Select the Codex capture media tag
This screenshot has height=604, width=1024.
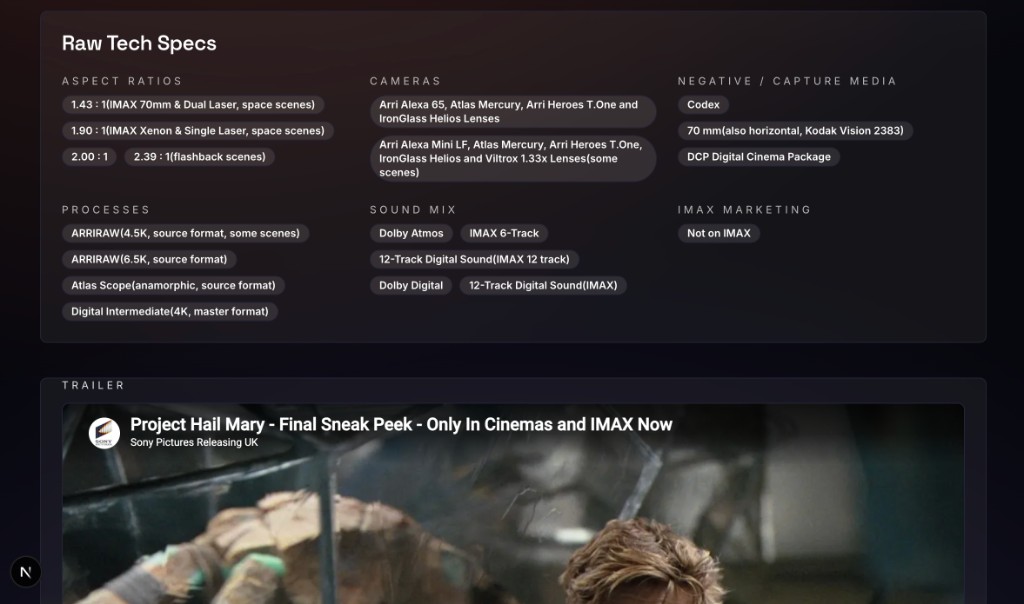703,104
